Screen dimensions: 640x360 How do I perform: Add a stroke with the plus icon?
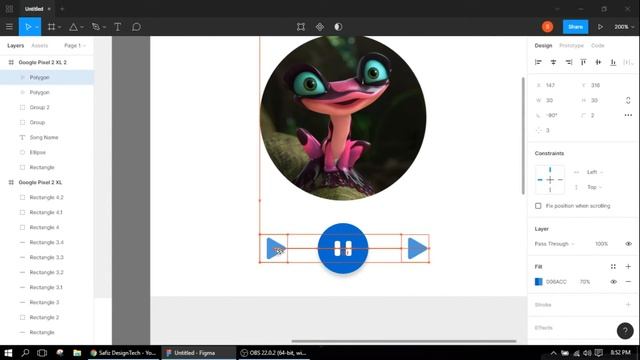click(x=628, y=305)
